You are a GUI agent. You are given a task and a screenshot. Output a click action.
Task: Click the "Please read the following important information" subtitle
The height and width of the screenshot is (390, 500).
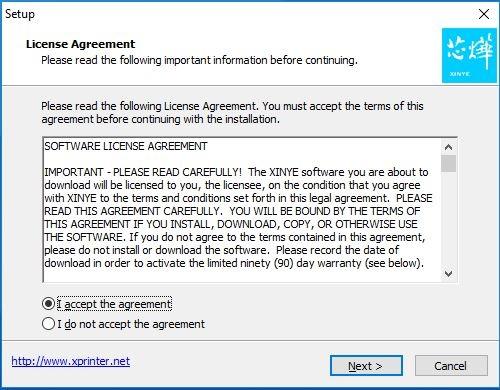pos(199,60)
